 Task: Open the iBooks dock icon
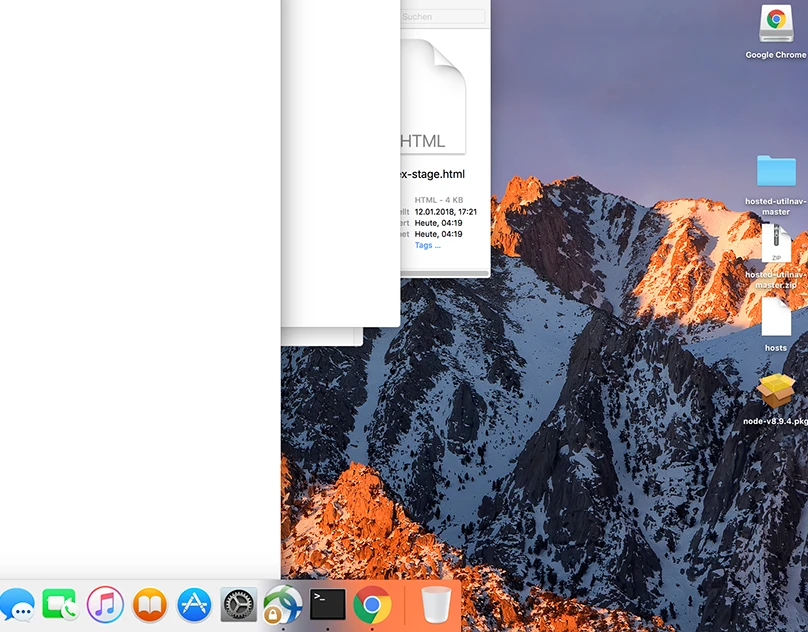coord(150,605)
